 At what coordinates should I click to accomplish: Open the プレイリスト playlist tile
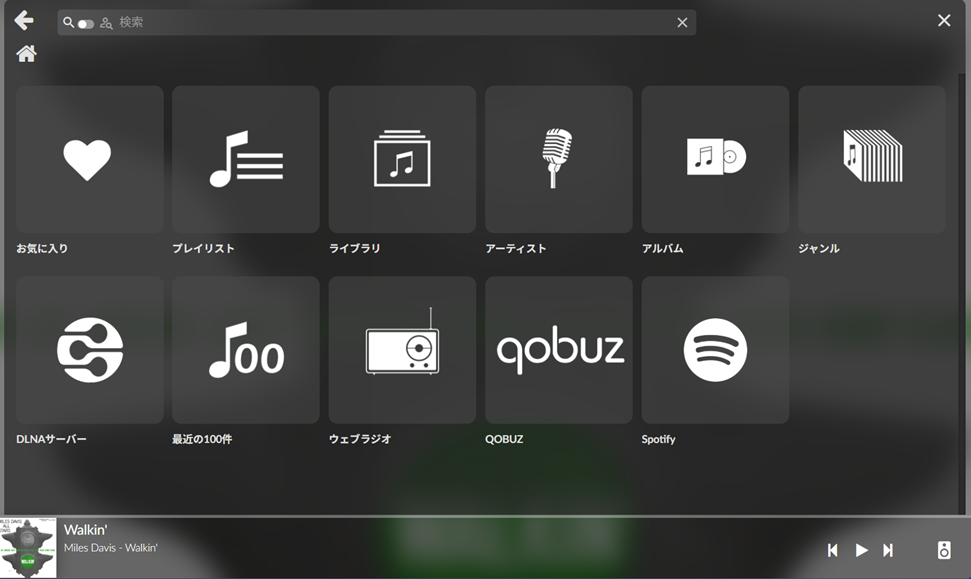246,159
